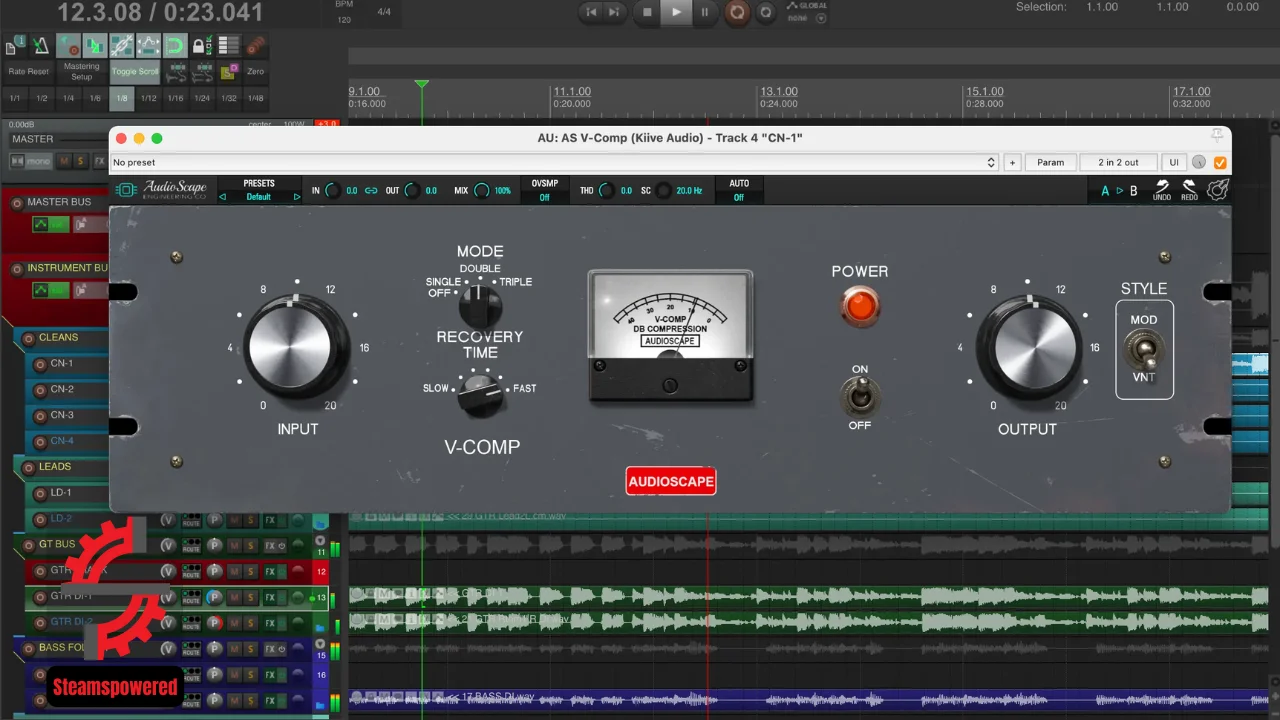Click the yellow S solo toolbar icon

tap(229, 72)
